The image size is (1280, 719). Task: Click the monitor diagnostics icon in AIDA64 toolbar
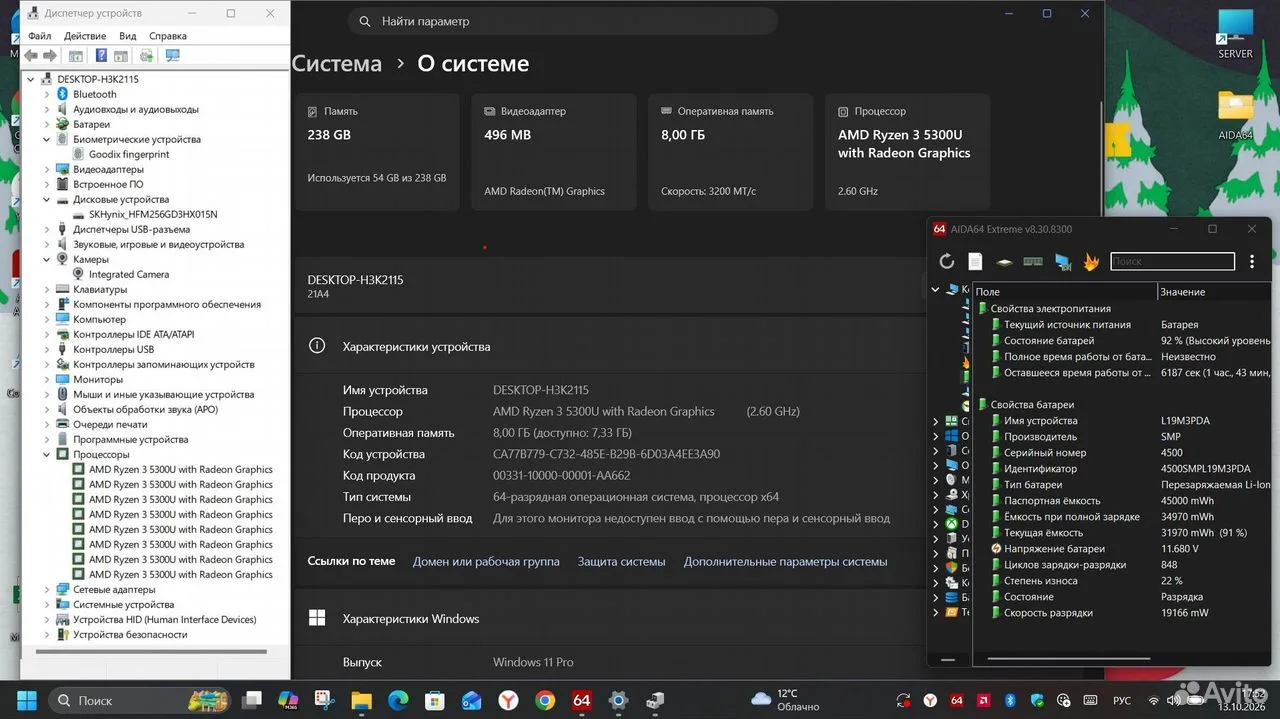1062,262
